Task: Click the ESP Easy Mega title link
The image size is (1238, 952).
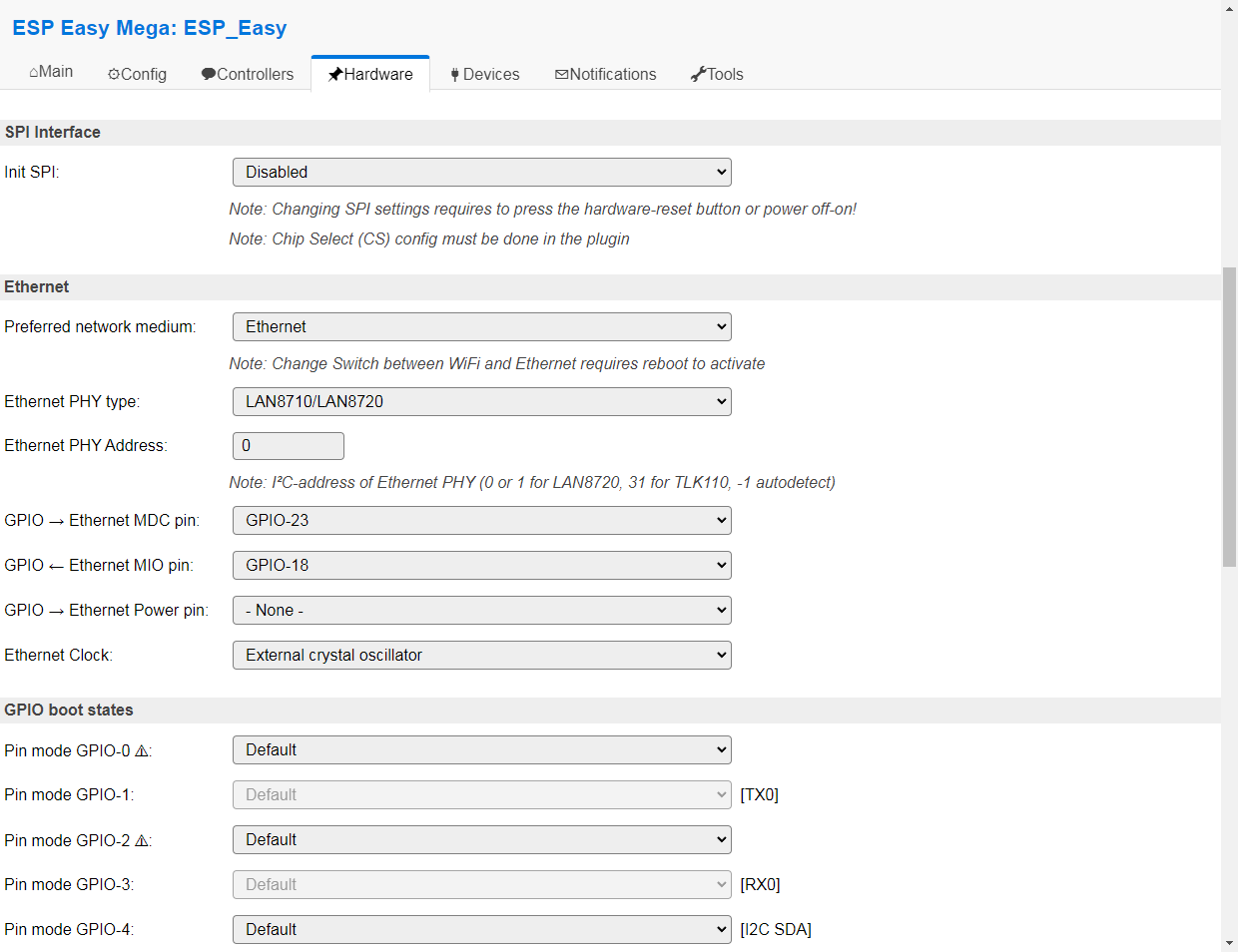Action: 150,28
